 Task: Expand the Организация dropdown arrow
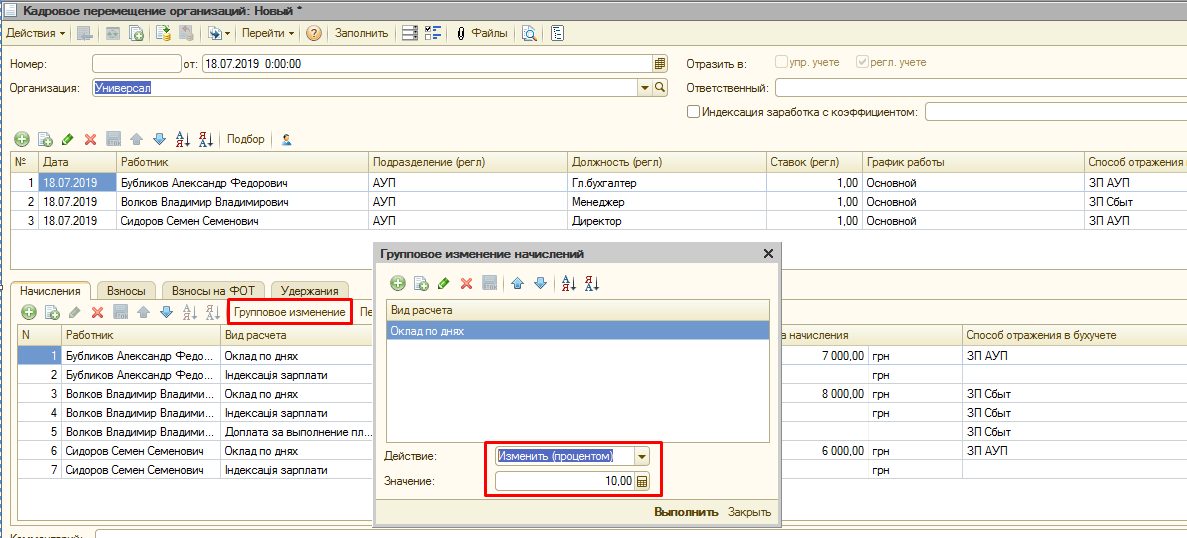[646, 88]
